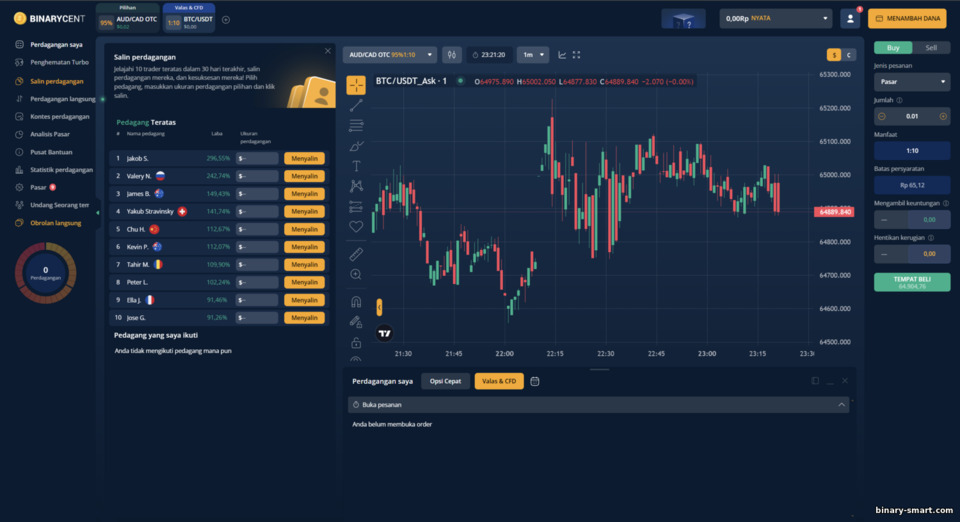Select the trend line drawing tool
960x522 pixels.
356,105
